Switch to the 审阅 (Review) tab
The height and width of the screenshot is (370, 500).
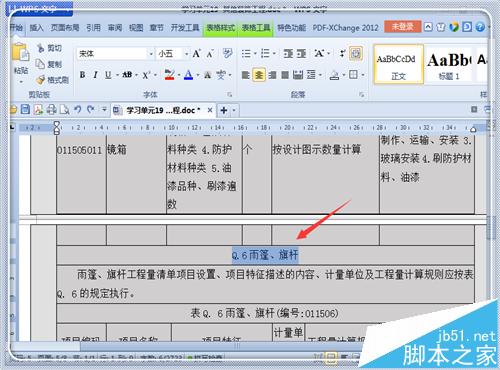point(115,28)
